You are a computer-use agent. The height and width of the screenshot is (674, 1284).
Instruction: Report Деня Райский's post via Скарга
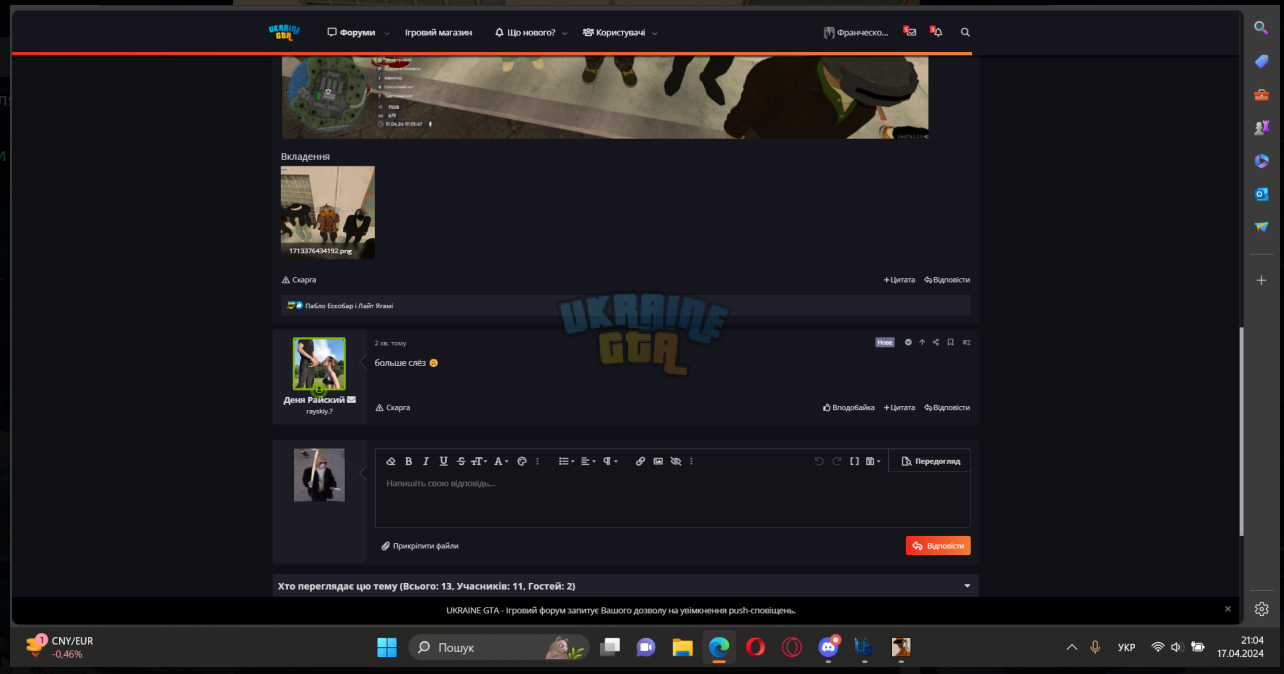(x=392, y=408)
